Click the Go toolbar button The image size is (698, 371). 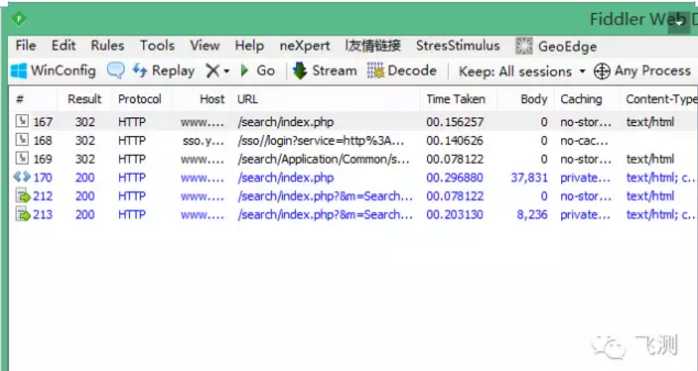[x=258, y=71]
